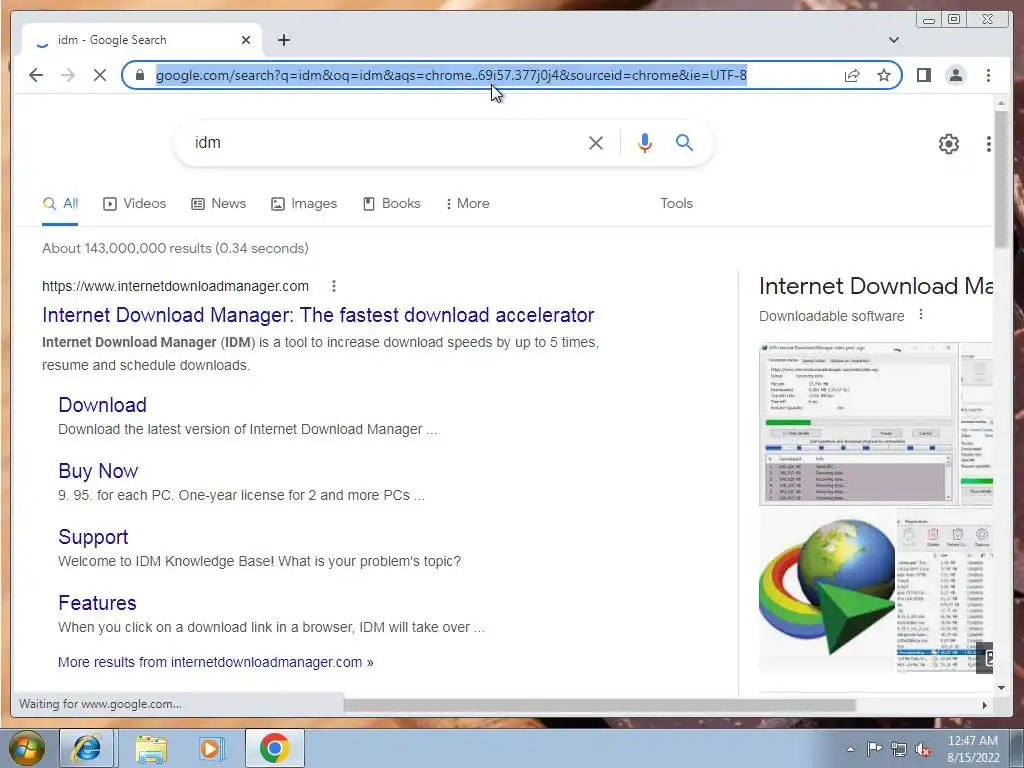This screenshot has width=1024, height=768.
Task: Click the 'Internet Download Ma' knowledge panel title
Action: (x=876, y=286)
